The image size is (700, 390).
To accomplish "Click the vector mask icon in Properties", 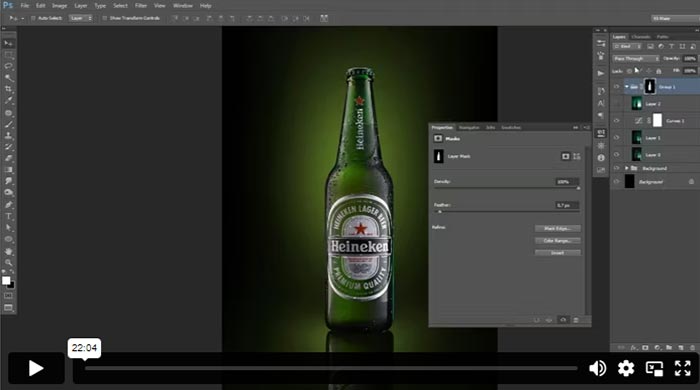I will click(x=577, y=156).
